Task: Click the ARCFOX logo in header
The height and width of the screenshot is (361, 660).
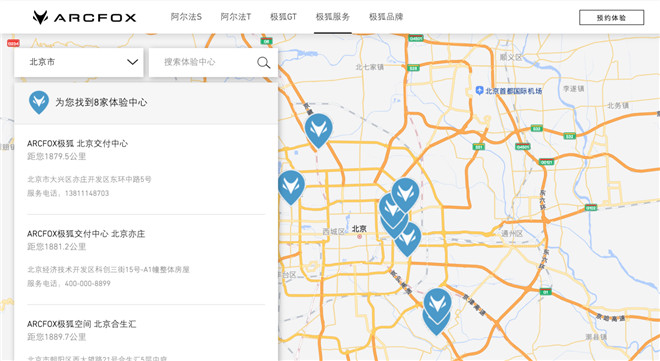Action: (x=84, y=17)
